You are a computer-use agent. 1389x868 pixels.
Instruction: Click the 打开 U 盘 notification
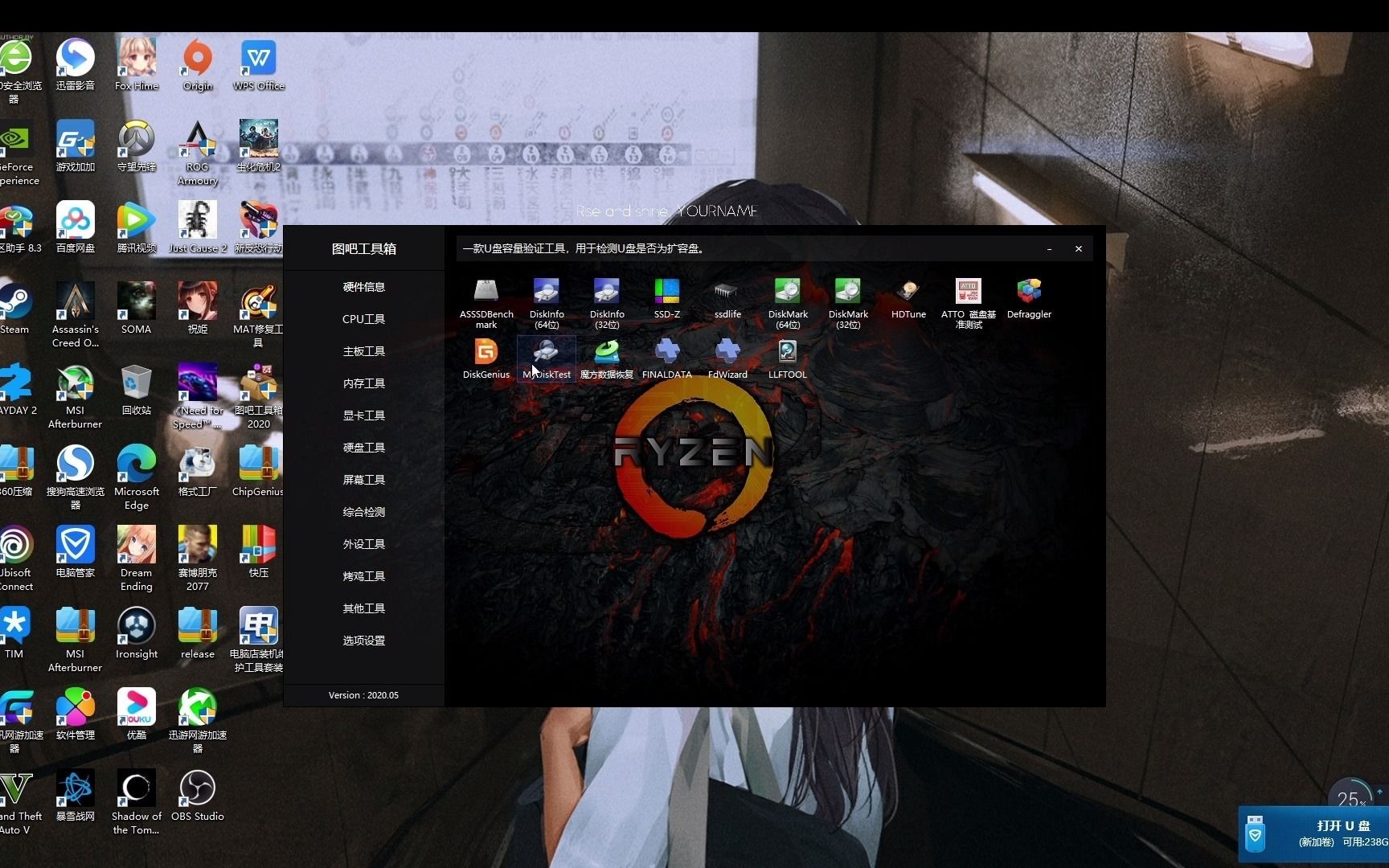(x=1314, y=833)
